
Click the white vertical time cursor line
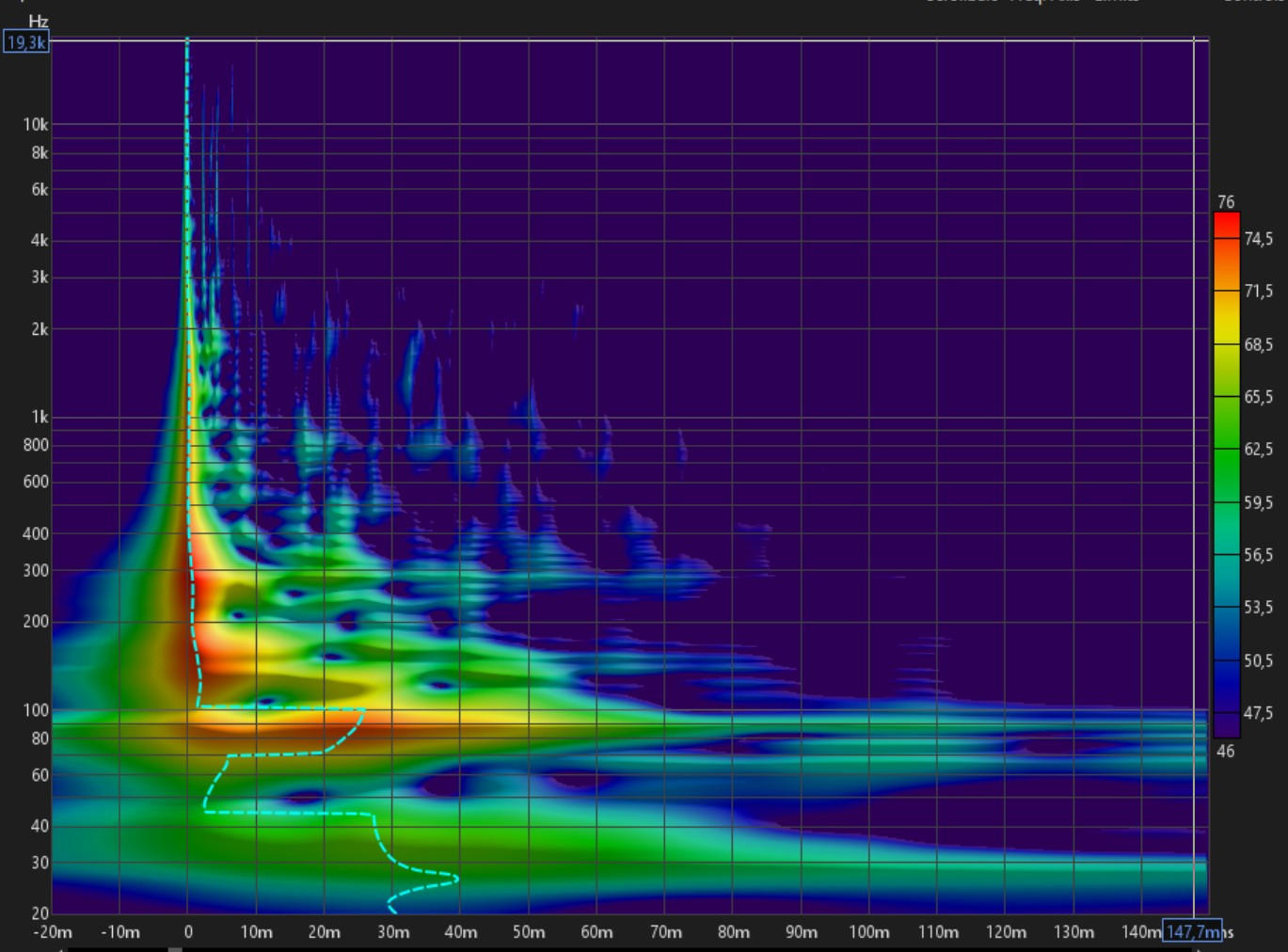[x=1194, y=470]
